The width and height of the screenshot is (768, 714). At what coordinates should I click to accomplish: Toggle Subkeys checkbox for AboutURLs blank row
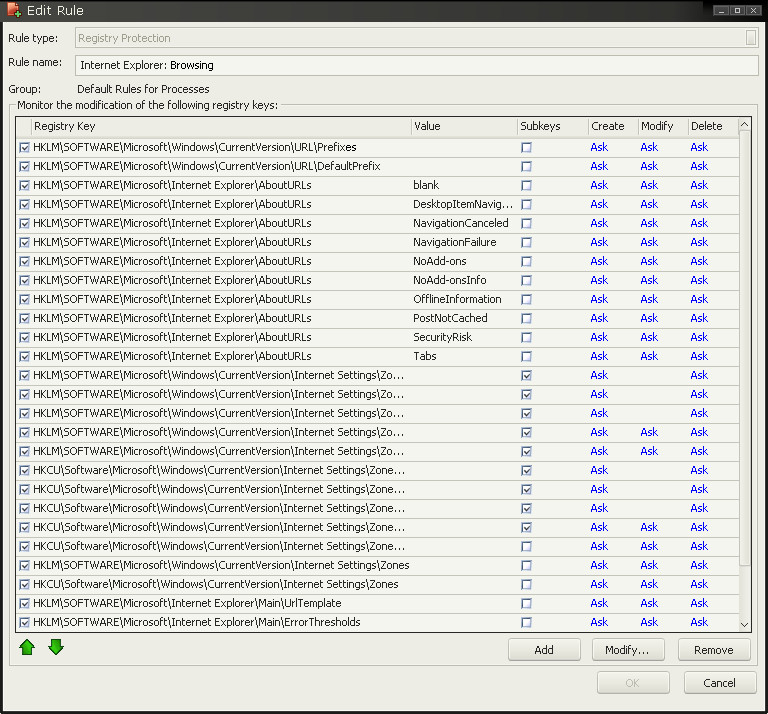(527, 186)
